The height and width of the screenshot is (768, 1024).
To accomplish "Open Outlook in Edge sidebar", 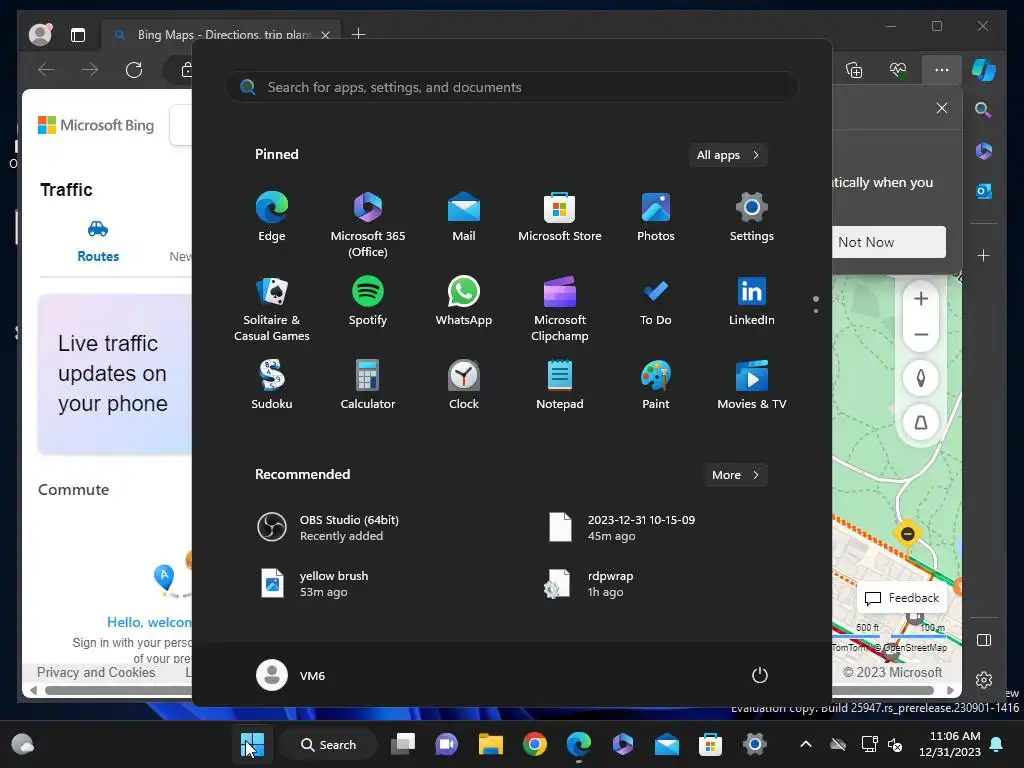I will 984,191.
